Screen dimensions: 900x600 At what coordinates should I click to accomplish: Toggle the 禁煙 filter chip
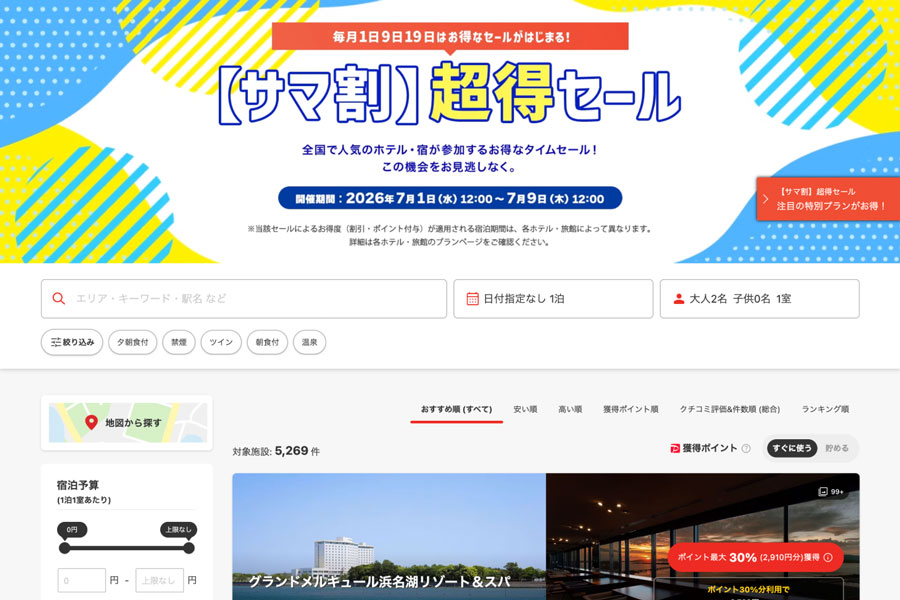point(179,342)
